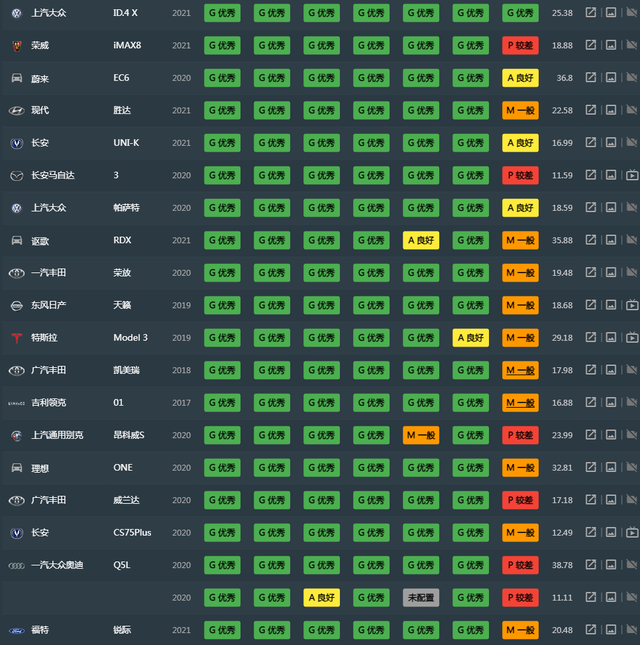Click the price value 29.18

coord(562,338)
